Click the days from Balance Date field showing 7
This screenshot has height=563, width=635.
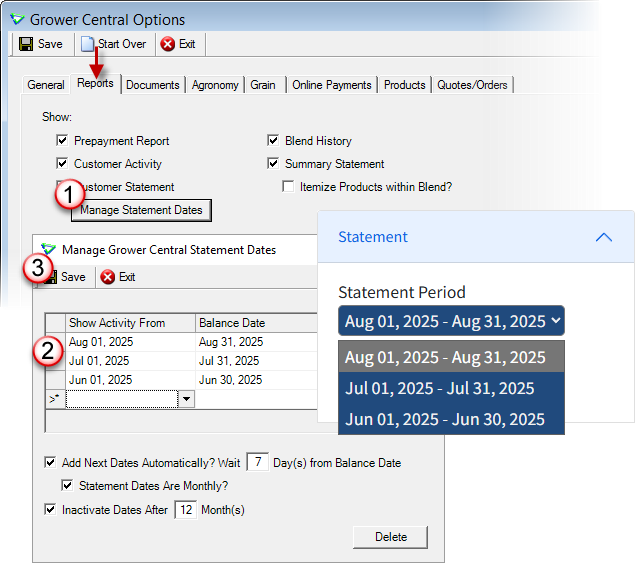258,462
